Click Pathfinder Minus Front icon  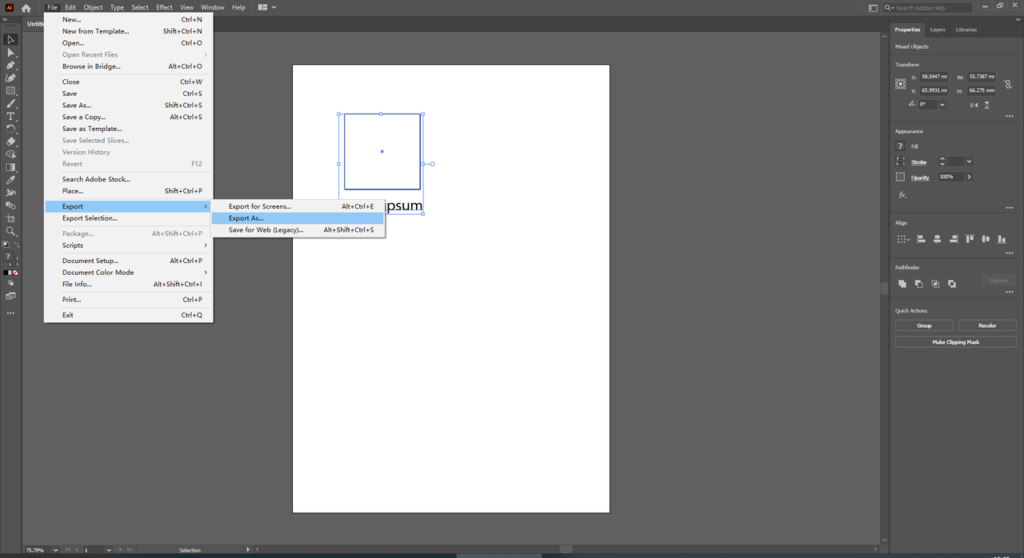pyautogui.click(x=919, y=284)
